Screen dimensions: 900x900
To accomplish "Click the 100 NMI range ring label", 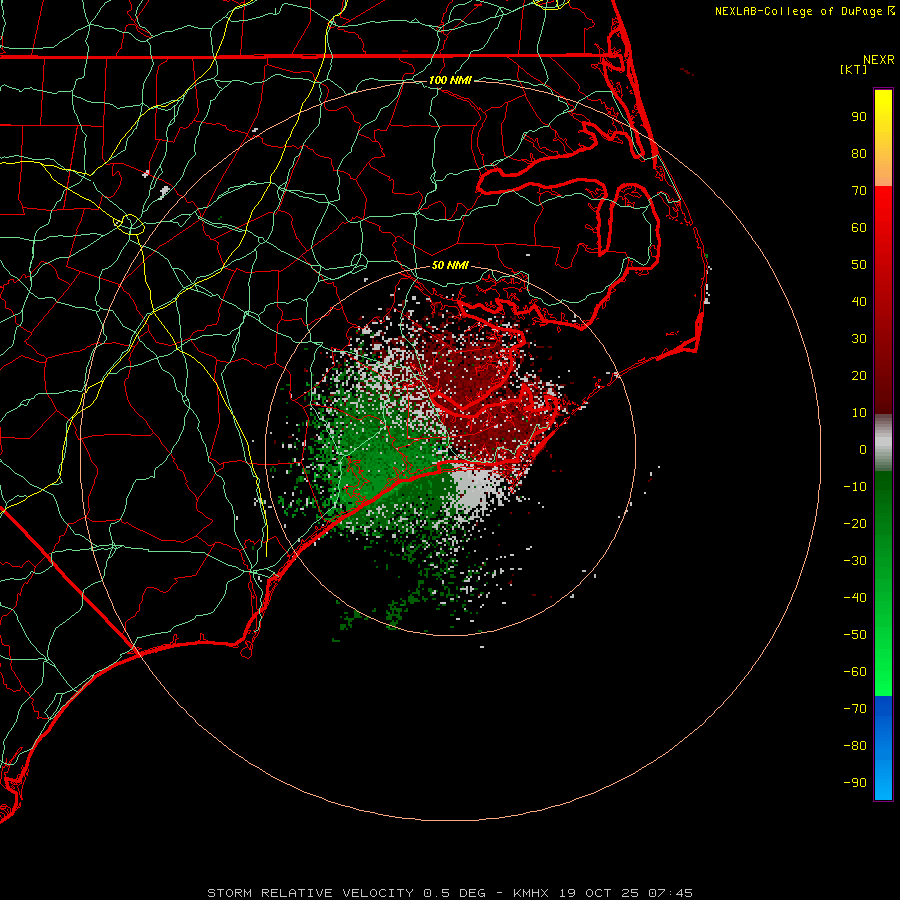I will coord(450,80).
